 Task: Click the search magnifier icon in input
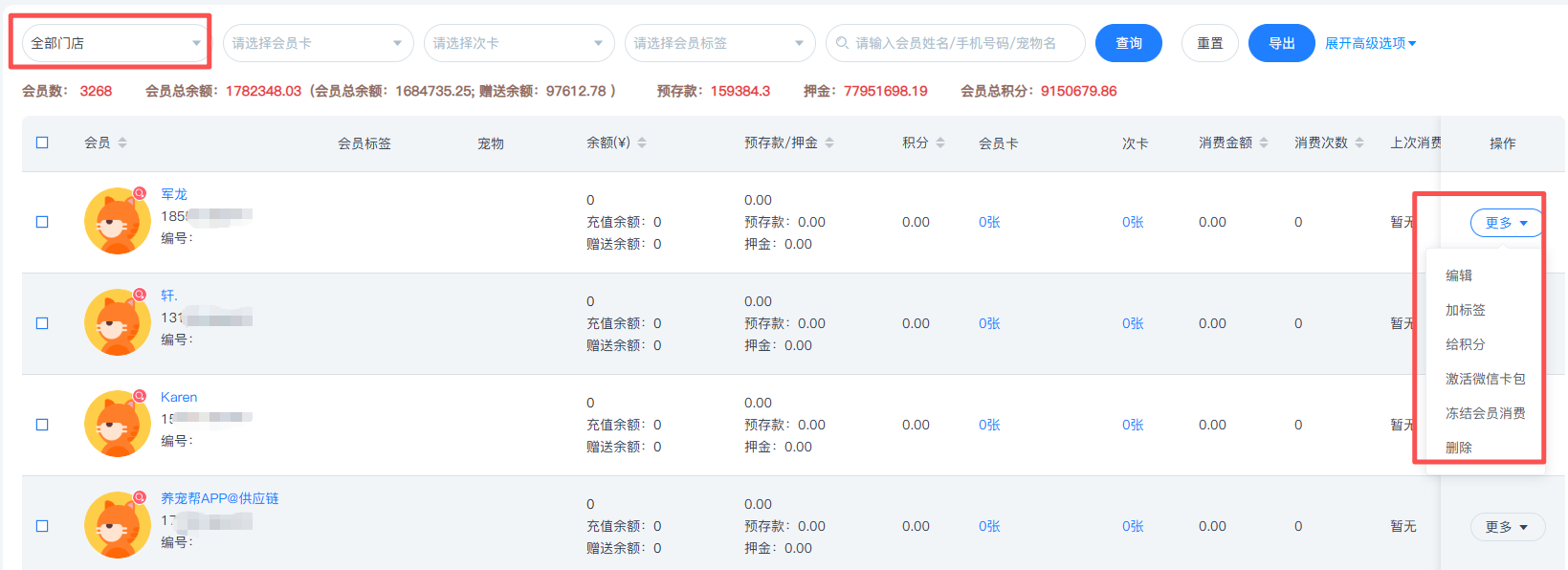[x=842, y=43]
